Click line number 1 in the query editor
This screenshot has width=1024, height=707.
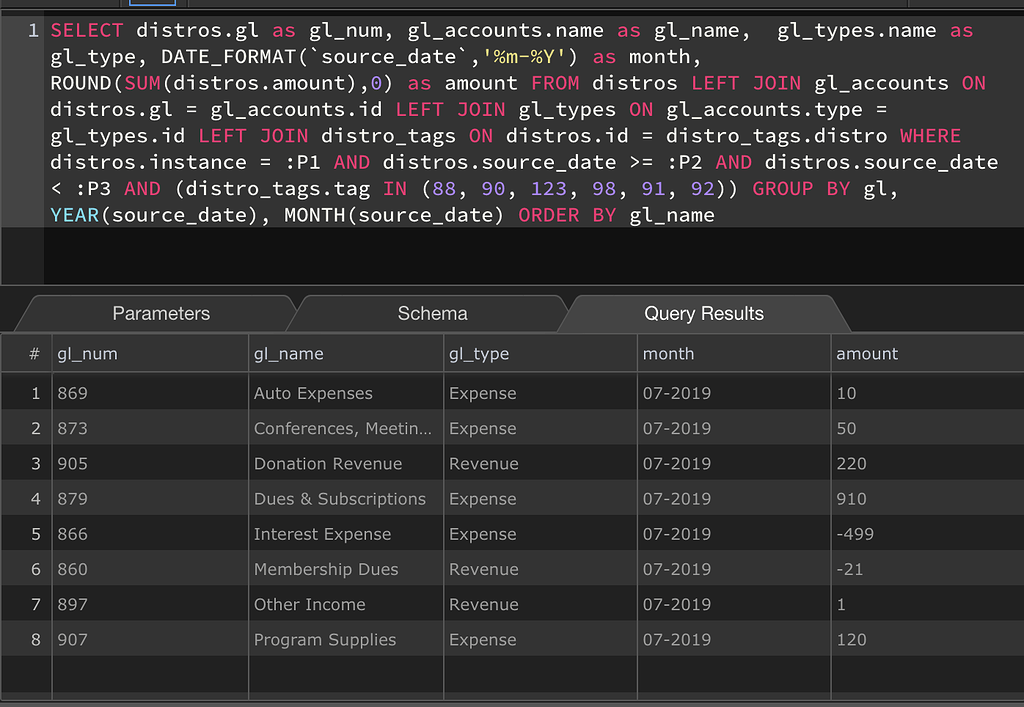click(32, 30)
